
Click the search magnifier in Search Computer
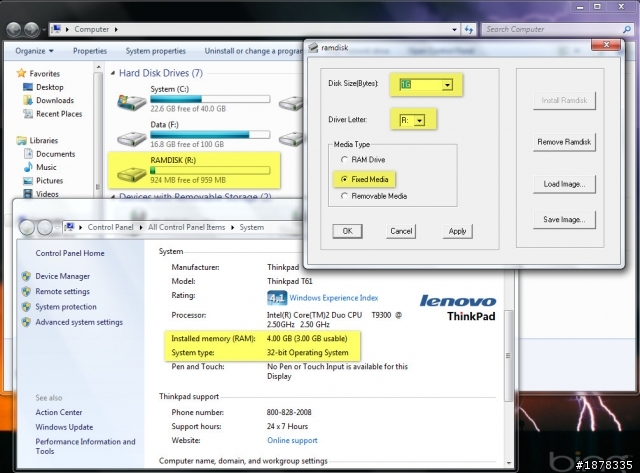click(627, 29)
